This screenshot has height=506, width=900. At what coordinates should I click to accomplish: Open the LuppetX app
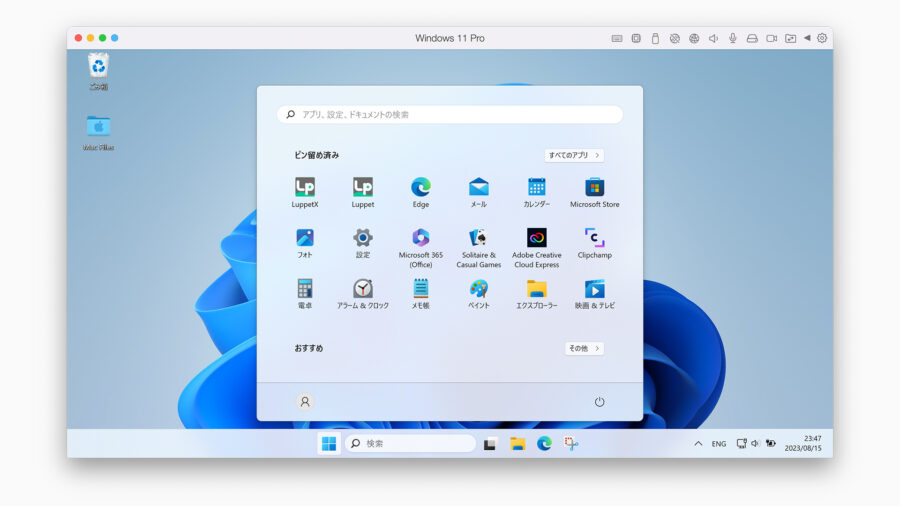[x=305, y=192]
